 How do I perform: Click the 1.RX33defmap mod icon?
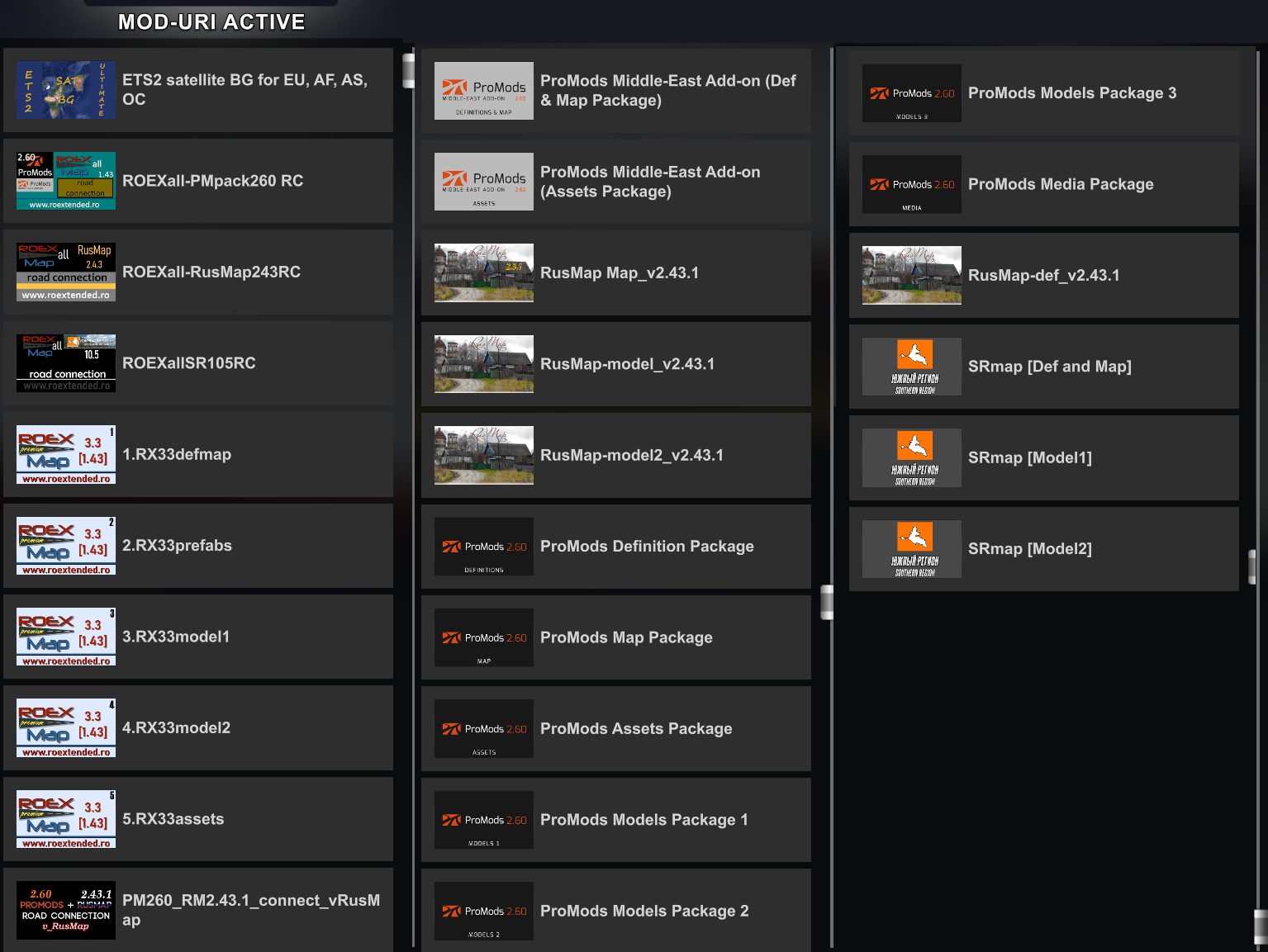(66, 454)
